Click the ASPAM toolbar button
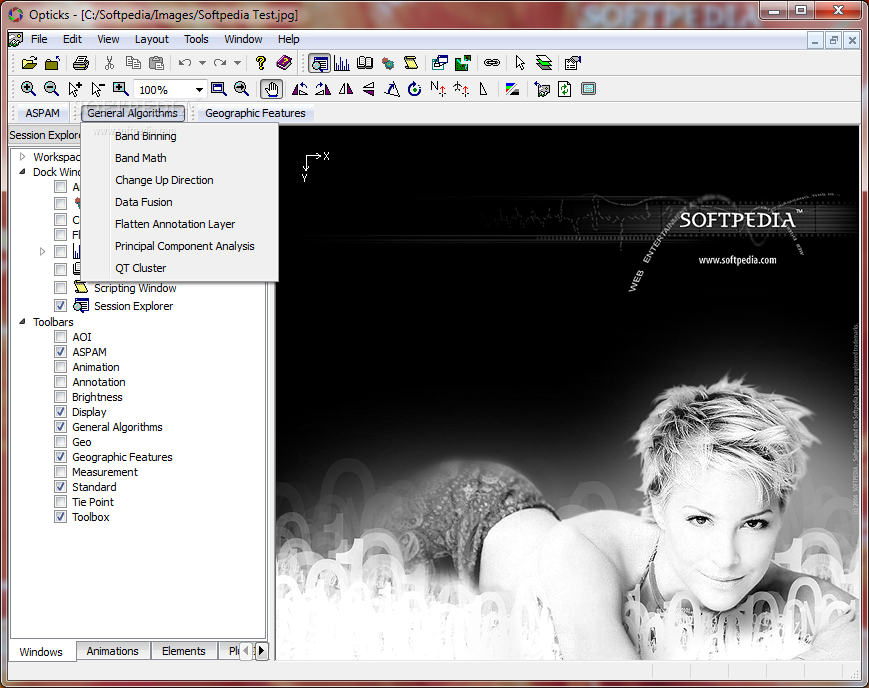Viewport: 869px width, 688px height. 42,113
